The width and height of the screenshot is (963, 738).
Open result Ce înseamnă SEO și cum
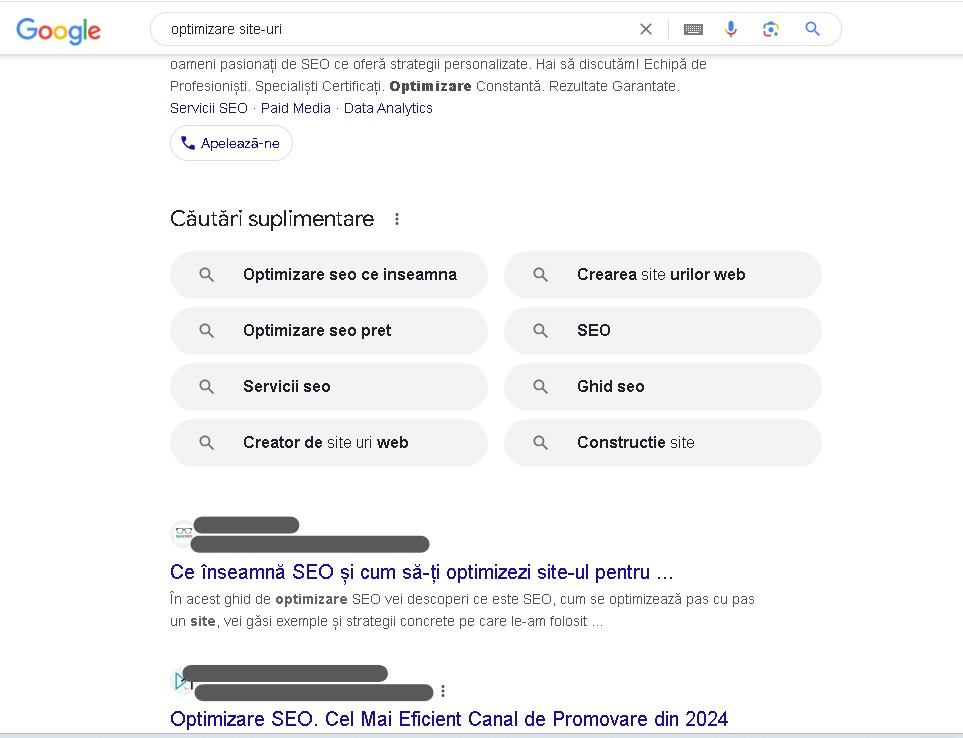tap(422, 573)
